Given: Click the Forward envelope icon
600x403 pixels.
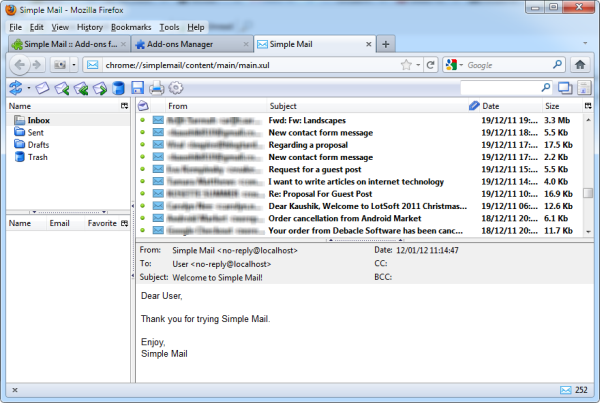Looking at the screenshot, I should 100,88.
